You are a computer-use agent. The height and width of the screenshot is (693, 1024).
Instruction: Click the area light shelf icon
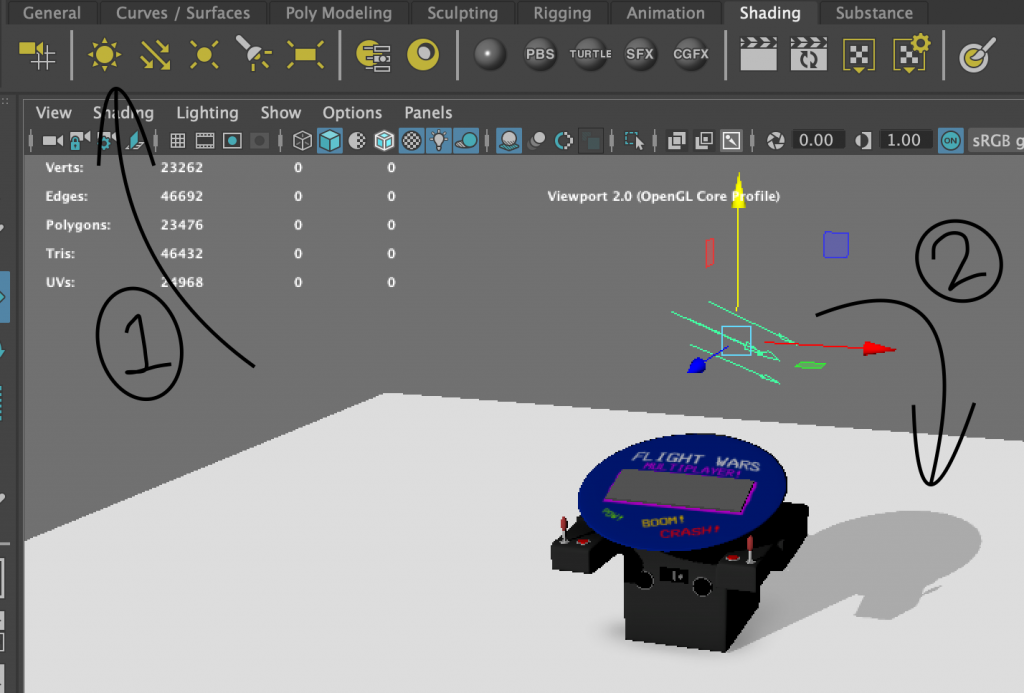tap(304, 54)
